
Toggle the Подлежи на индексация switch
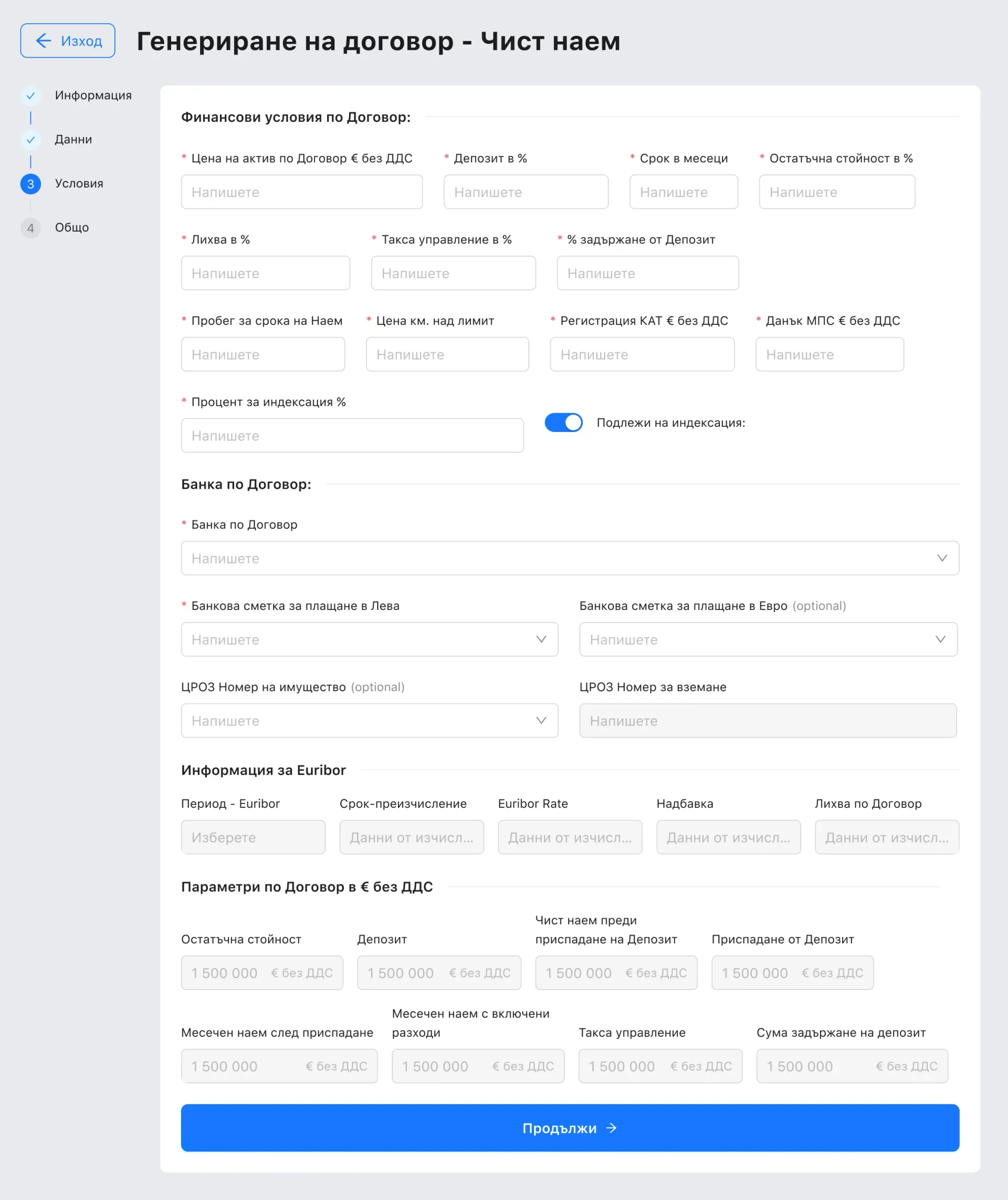pos(563,422)
